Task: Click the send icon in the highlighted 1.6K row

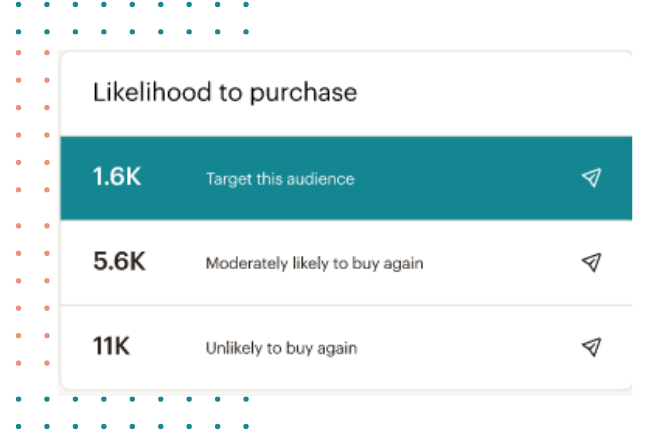Action: tap(591, 178)
